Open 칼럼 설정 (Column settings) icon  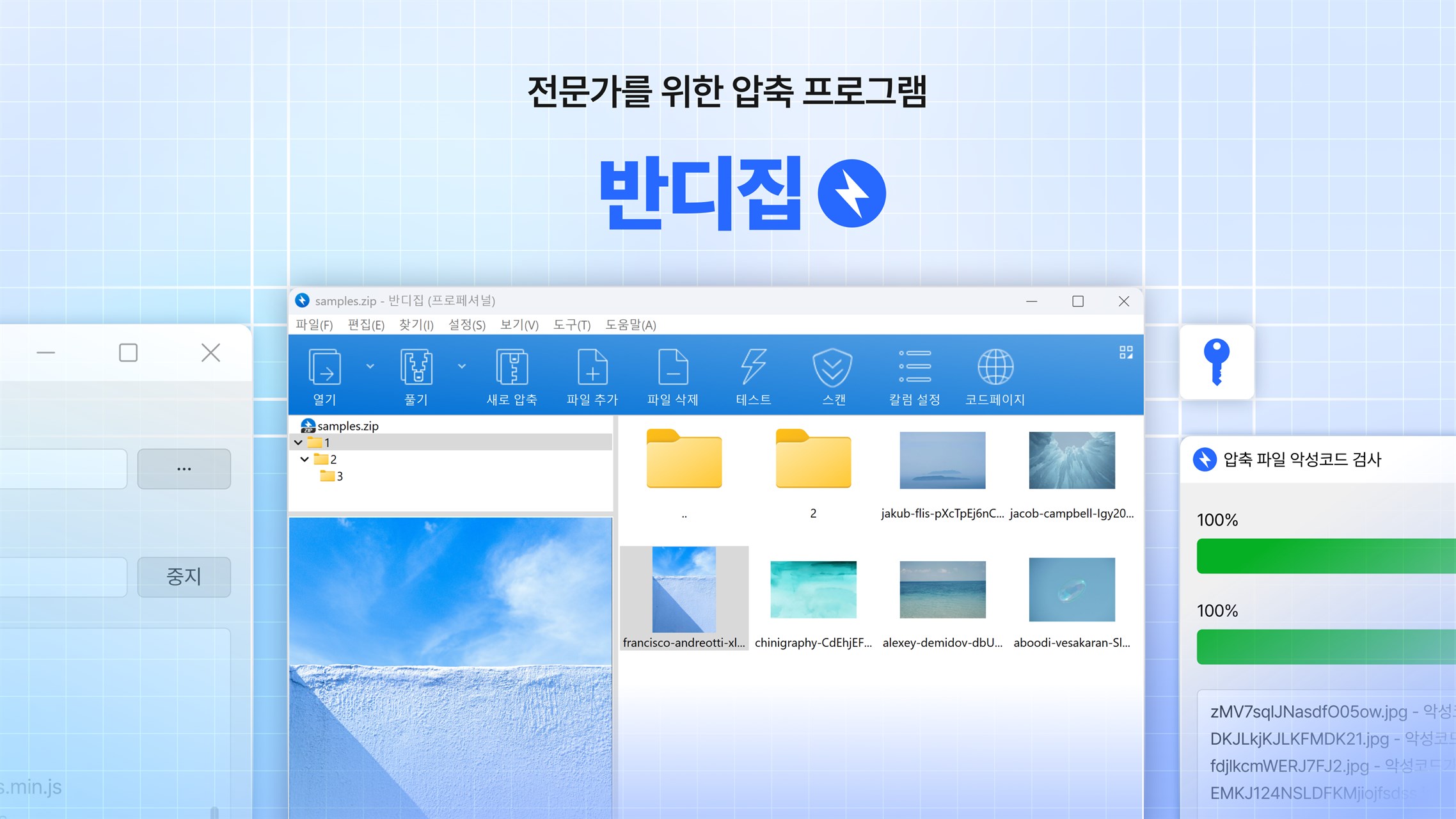click(x=915, y=367)
